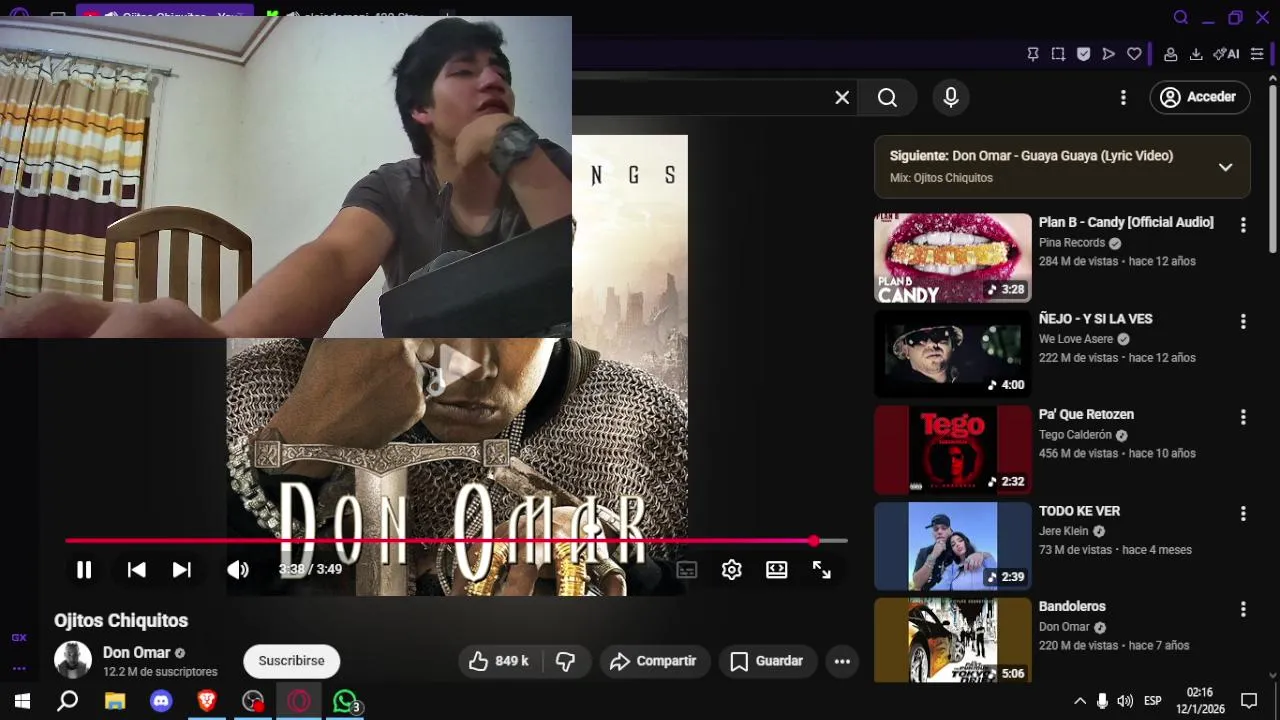This screenshot has height=720, width=1280.
Task: Open the Don Omar channel avatar
Action: (x=73, y=660)
